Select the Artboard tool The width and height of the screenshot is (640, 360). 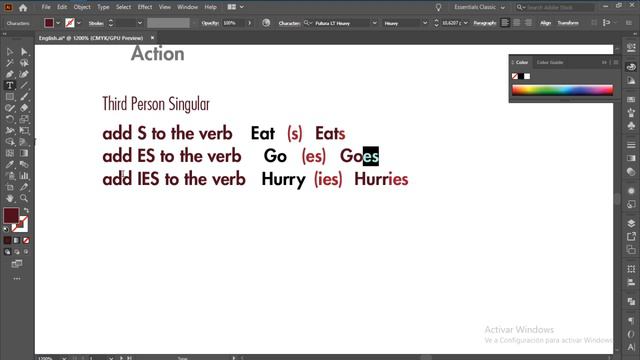coord(10,187)
